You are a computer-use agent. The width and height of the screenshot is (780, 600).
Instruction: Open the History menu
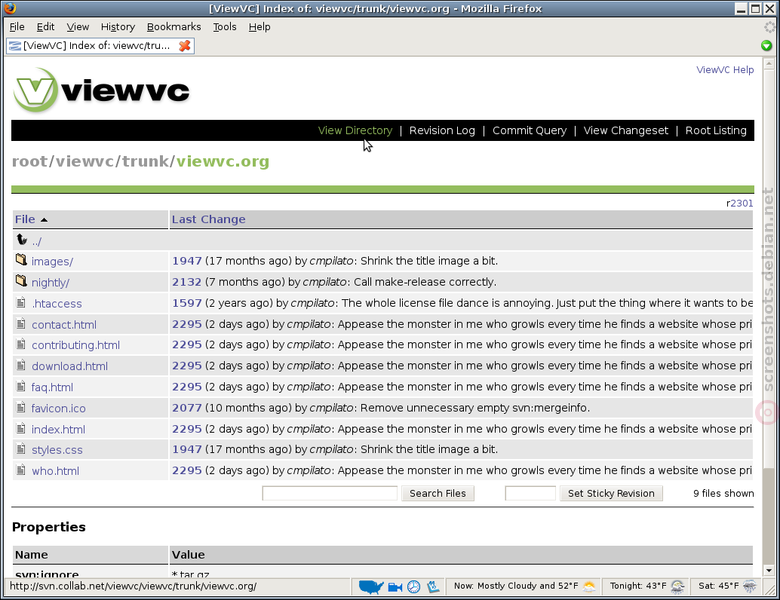(x=118, y=27)
